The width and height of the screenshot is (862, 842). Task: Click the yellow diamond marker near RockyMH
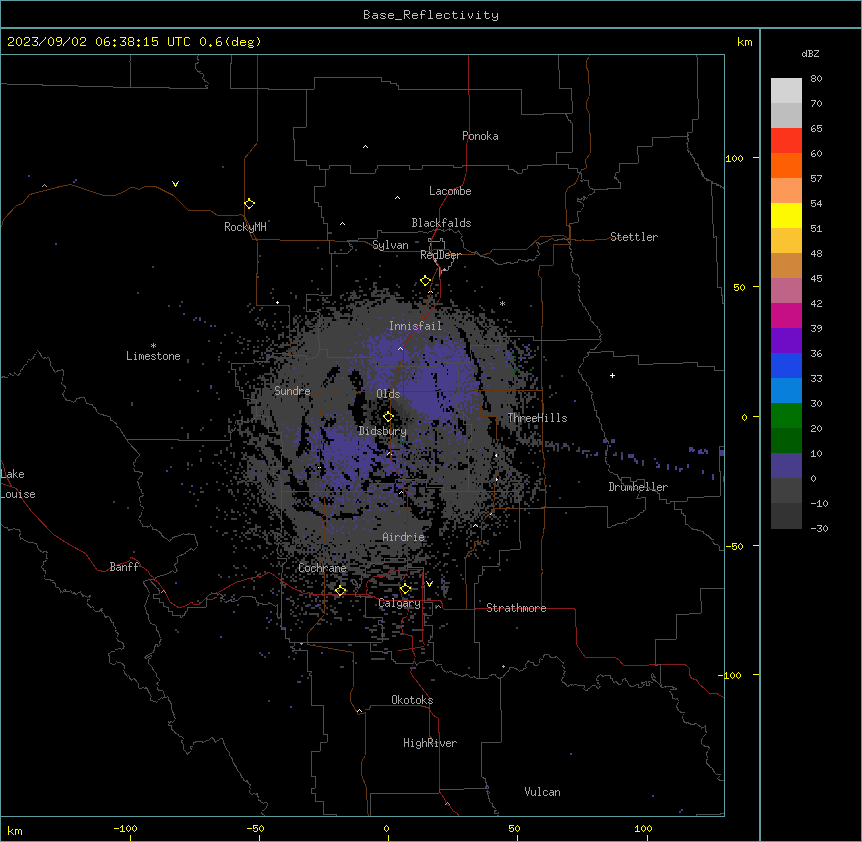(x=249, y=204)
